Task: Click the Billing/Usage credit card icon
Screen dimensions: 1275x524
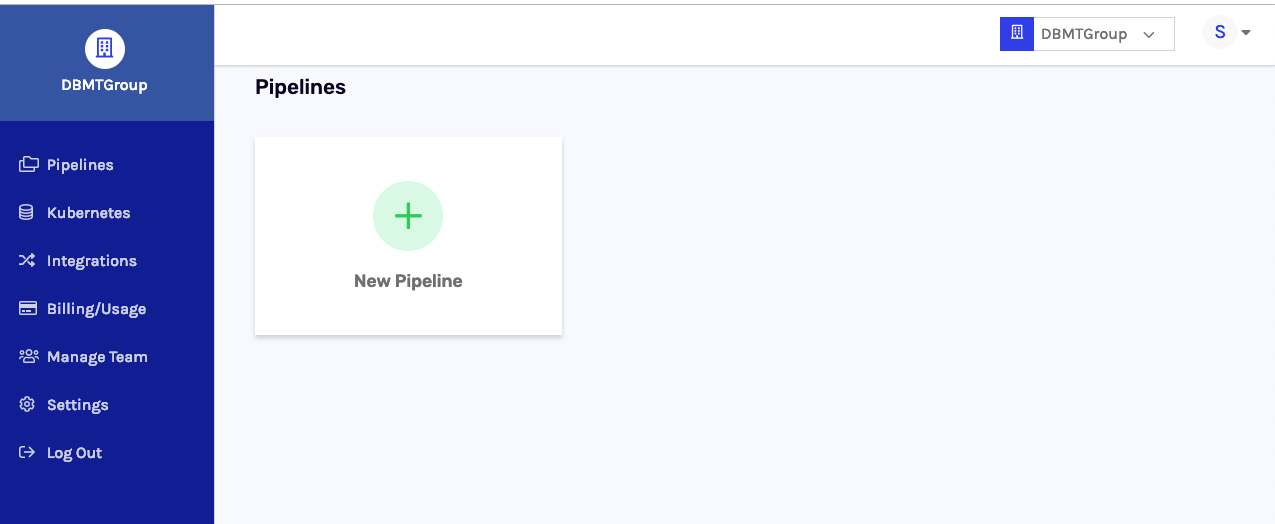Action: [x=28, y=309]
